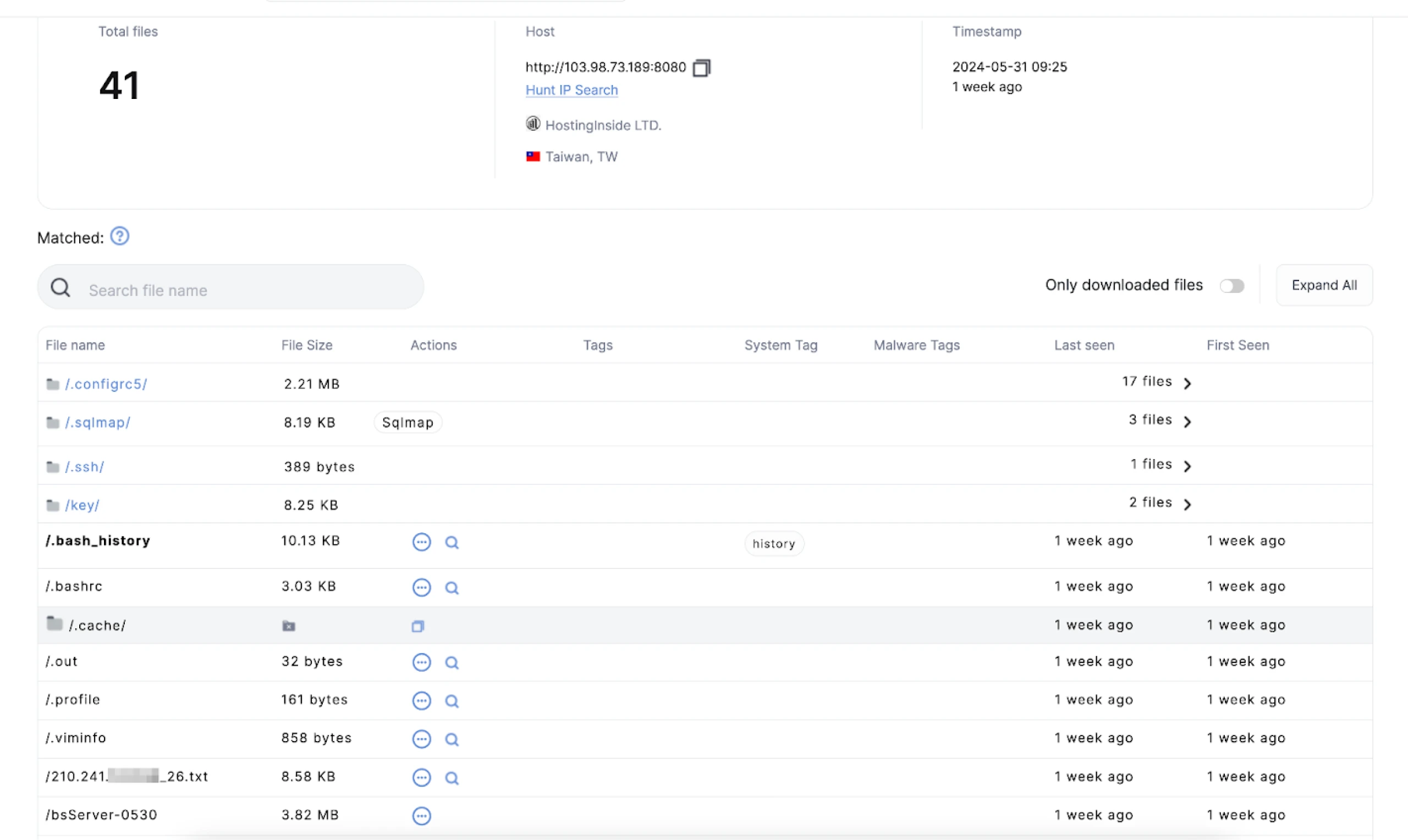Open actions menu for /bsServer-0530

point(421,816)
